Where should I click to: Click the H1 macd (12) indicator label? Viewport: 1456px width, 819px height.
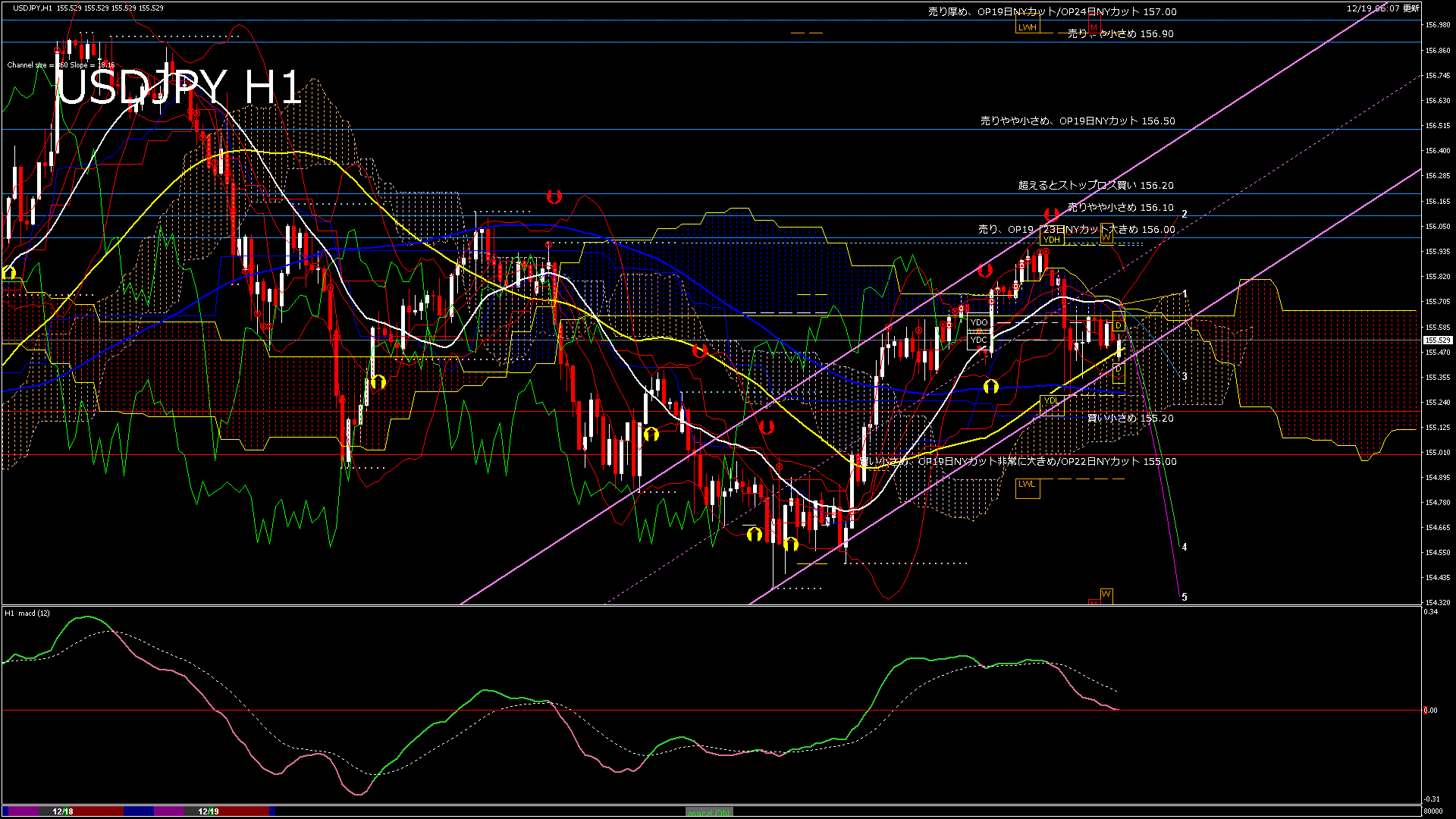27,613
